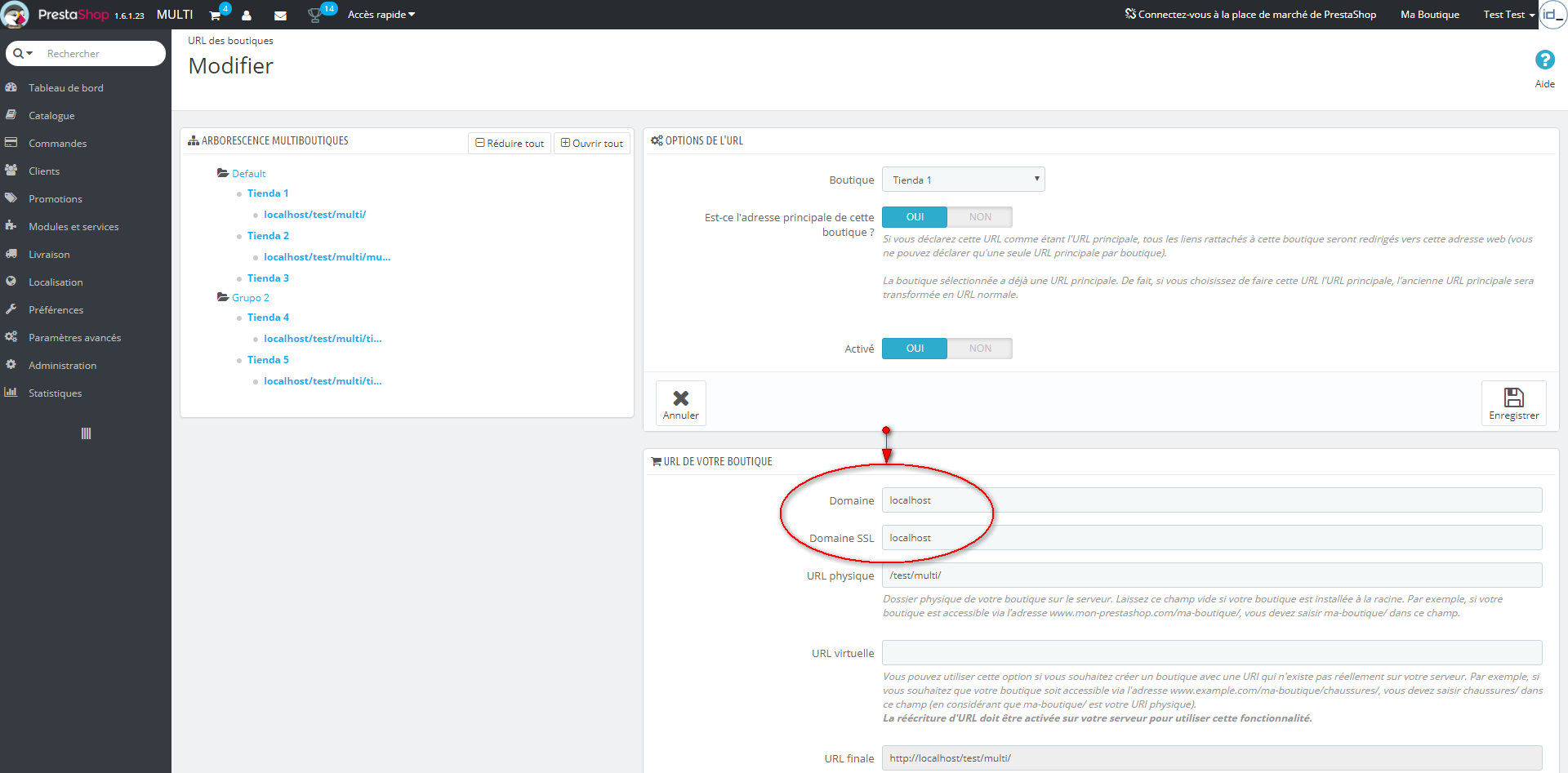Click Ouvrir tout to expand tree
Screen dimensions: 1568x773
pos(592,143)
